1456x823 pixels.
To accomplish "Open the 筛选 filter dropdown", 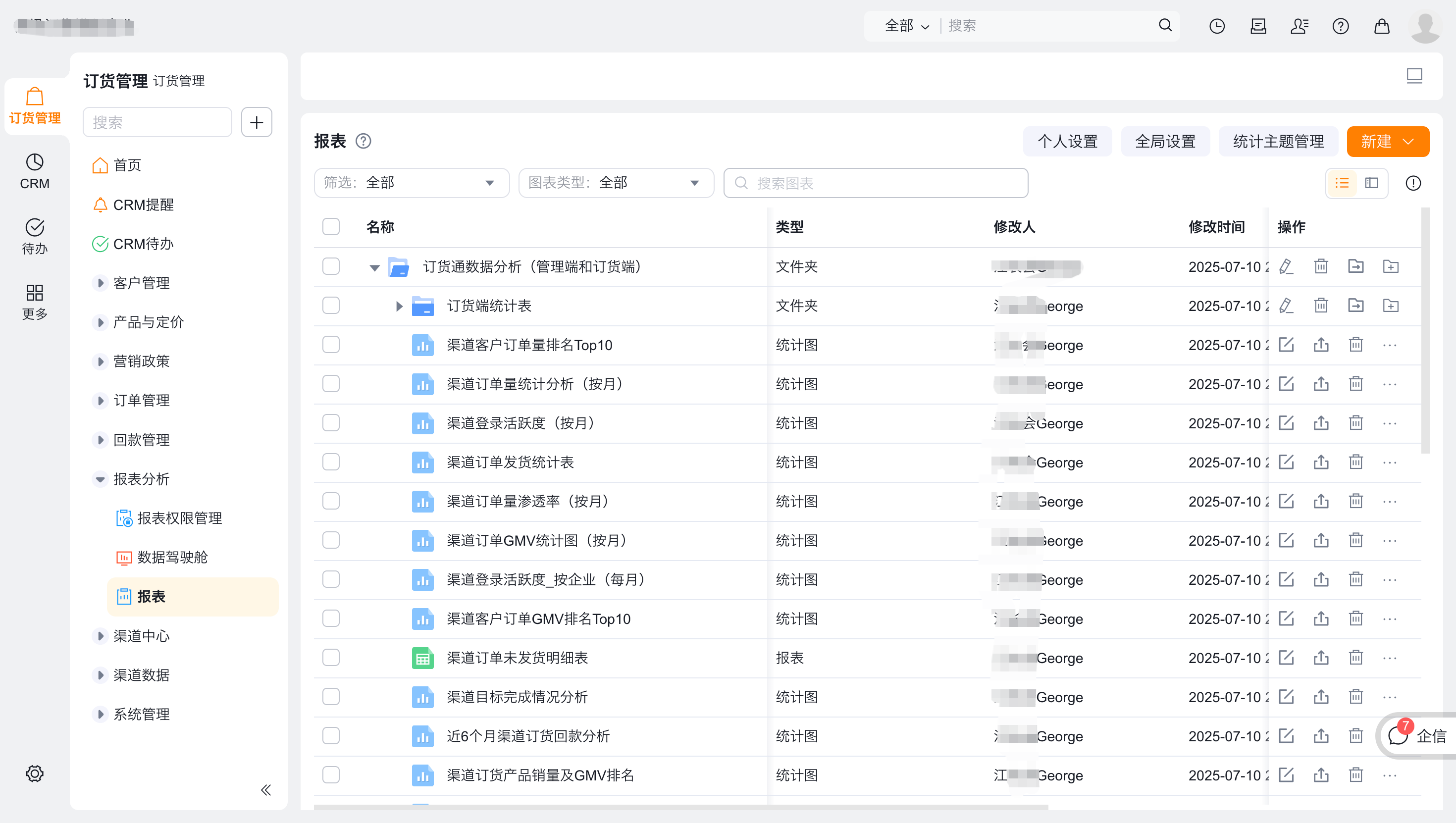I will [x=412, y=183].
